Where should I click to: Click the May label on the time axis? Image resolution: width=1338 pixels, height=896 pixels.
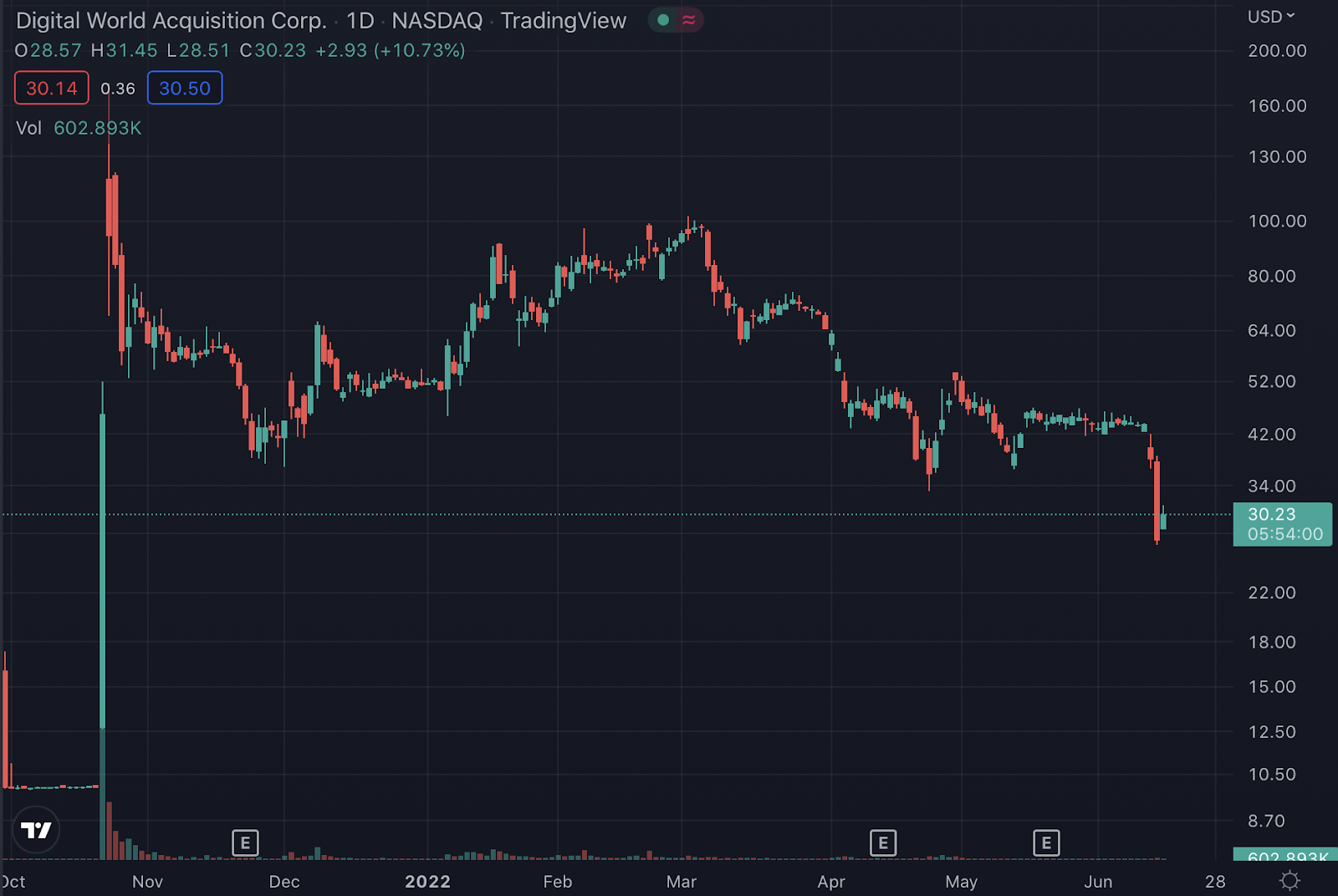pyautogui.click(x=962, y=882)
